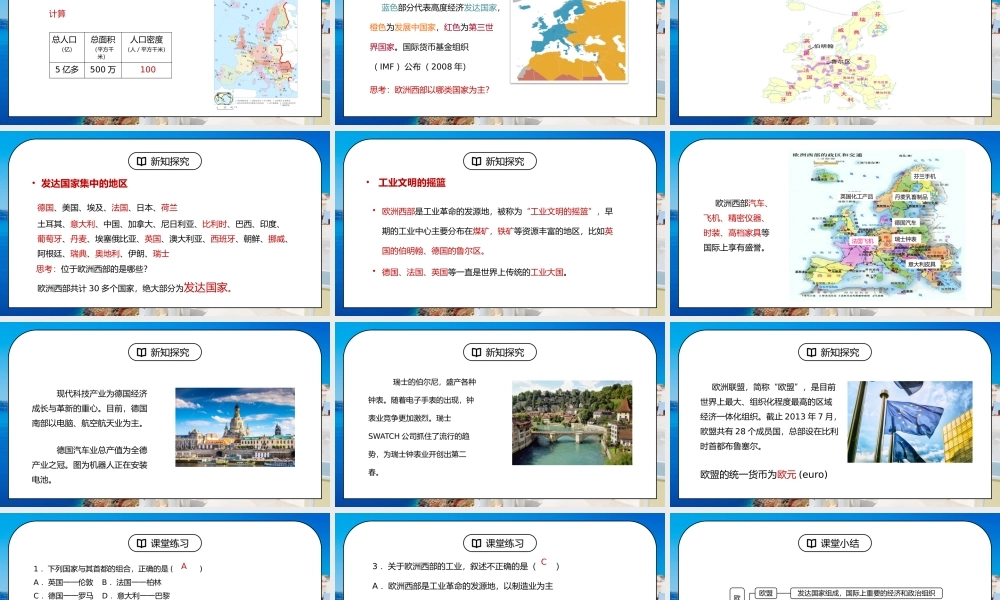Click the book icon beside 课堂小结
Image resolution: width=1000 pixels, height=600 pixels.
pos(811,543)
